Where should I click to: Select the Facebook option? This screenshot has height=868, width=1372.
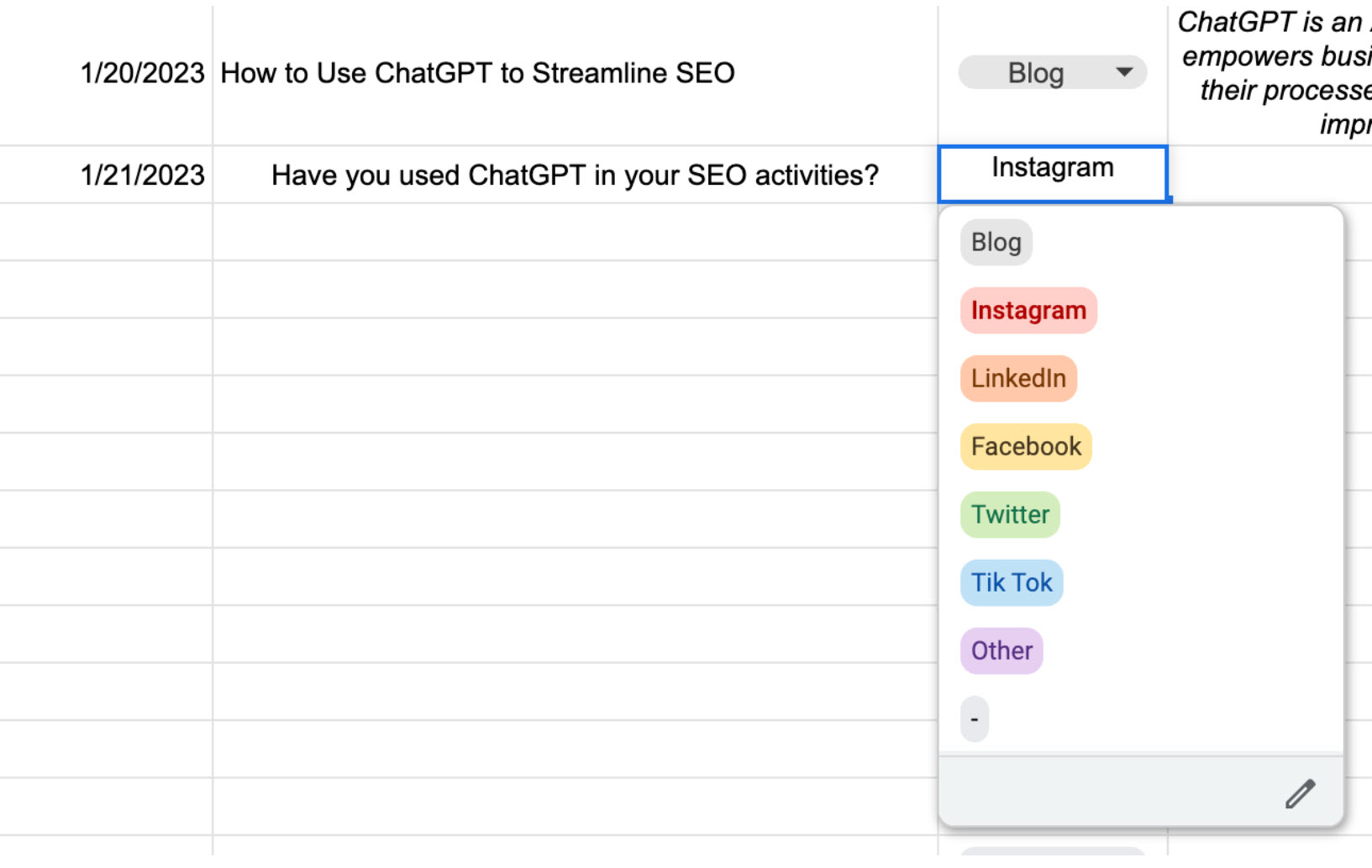[1026, 446]
